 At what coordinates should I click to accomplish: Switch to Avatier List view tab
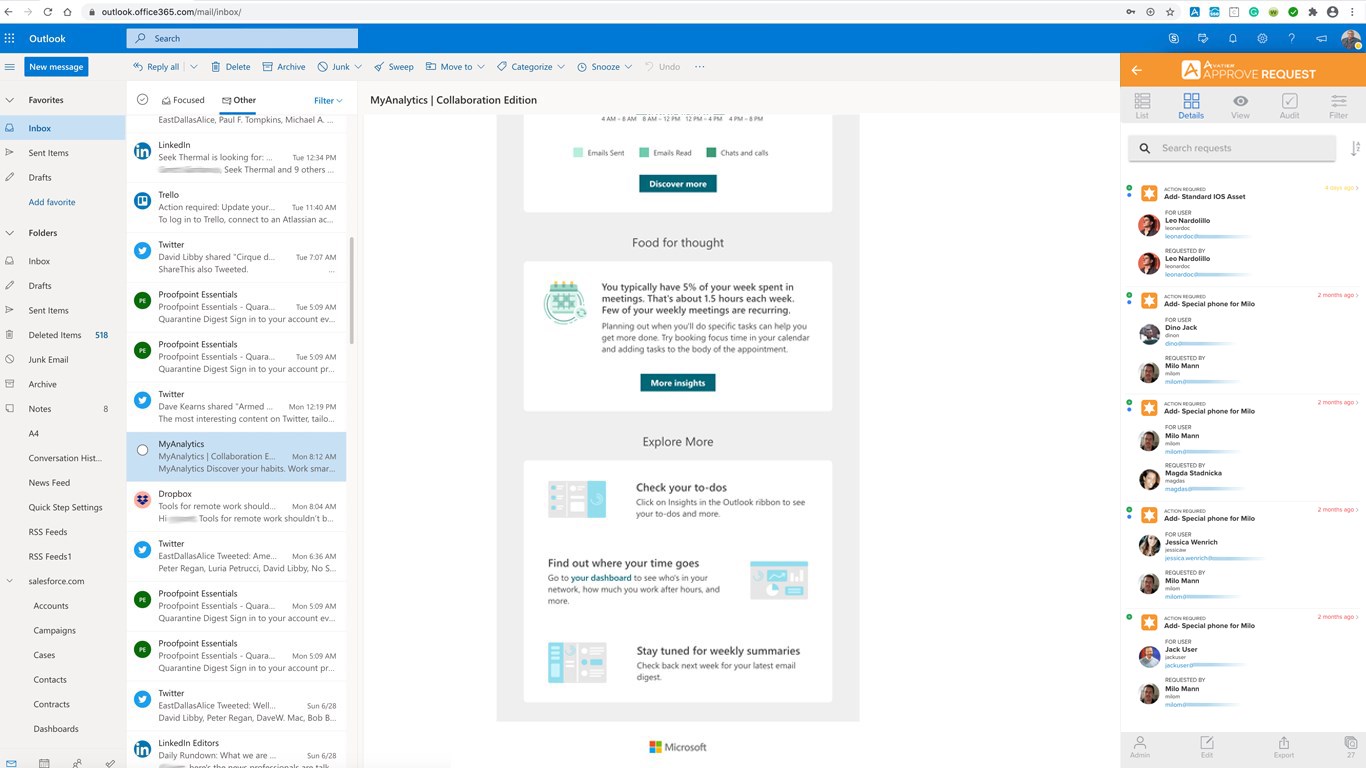coord(1142,106)
